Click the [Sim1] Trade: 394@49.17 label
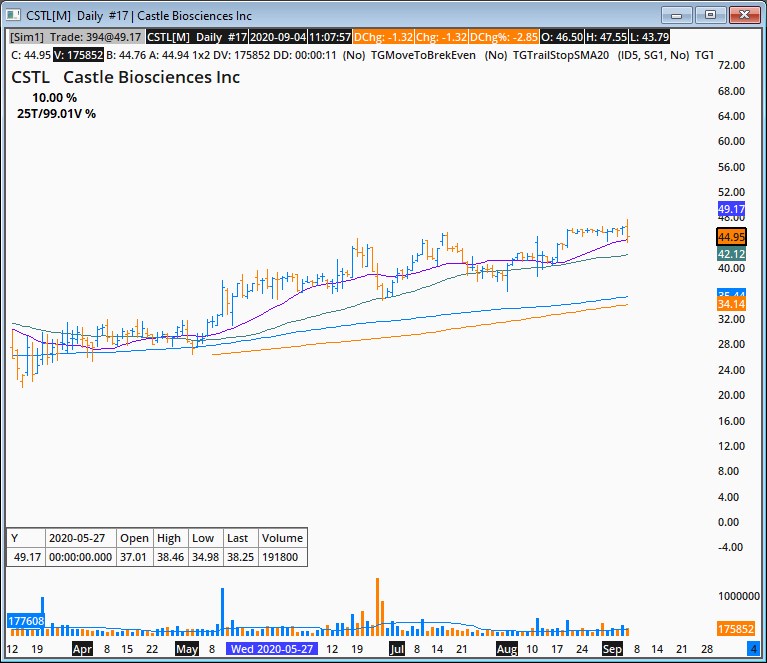This screenshot has height=663, width=767. tap(76, 37)
